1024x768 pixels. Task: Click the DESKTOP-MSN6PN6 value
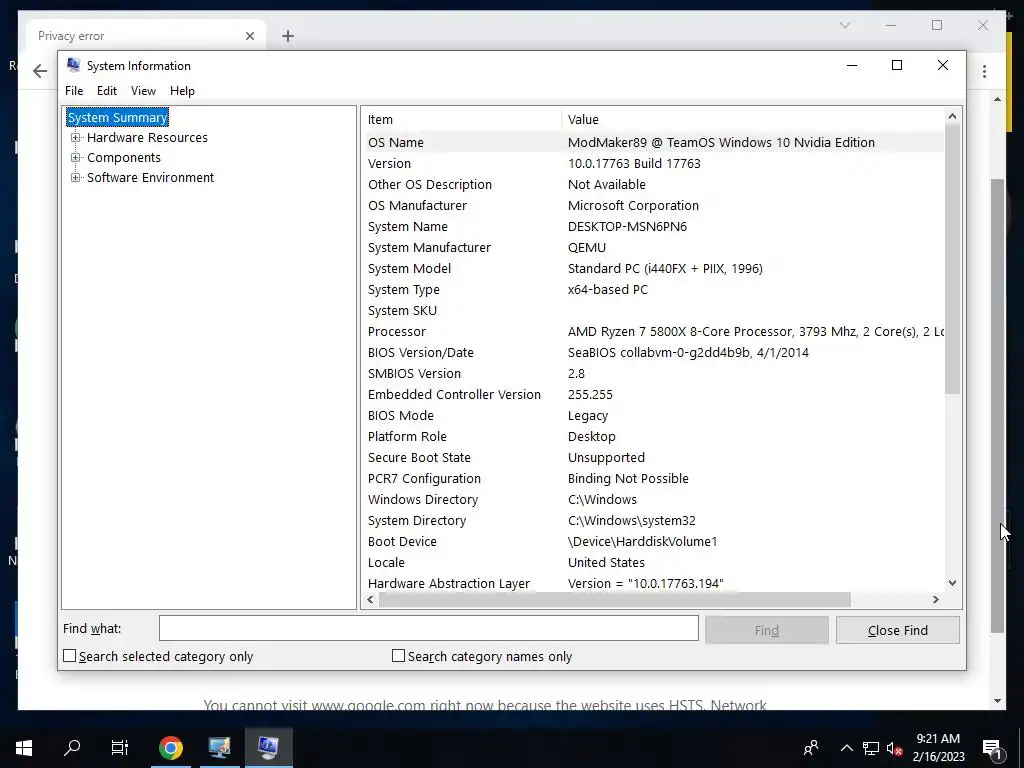pos(627,227)
